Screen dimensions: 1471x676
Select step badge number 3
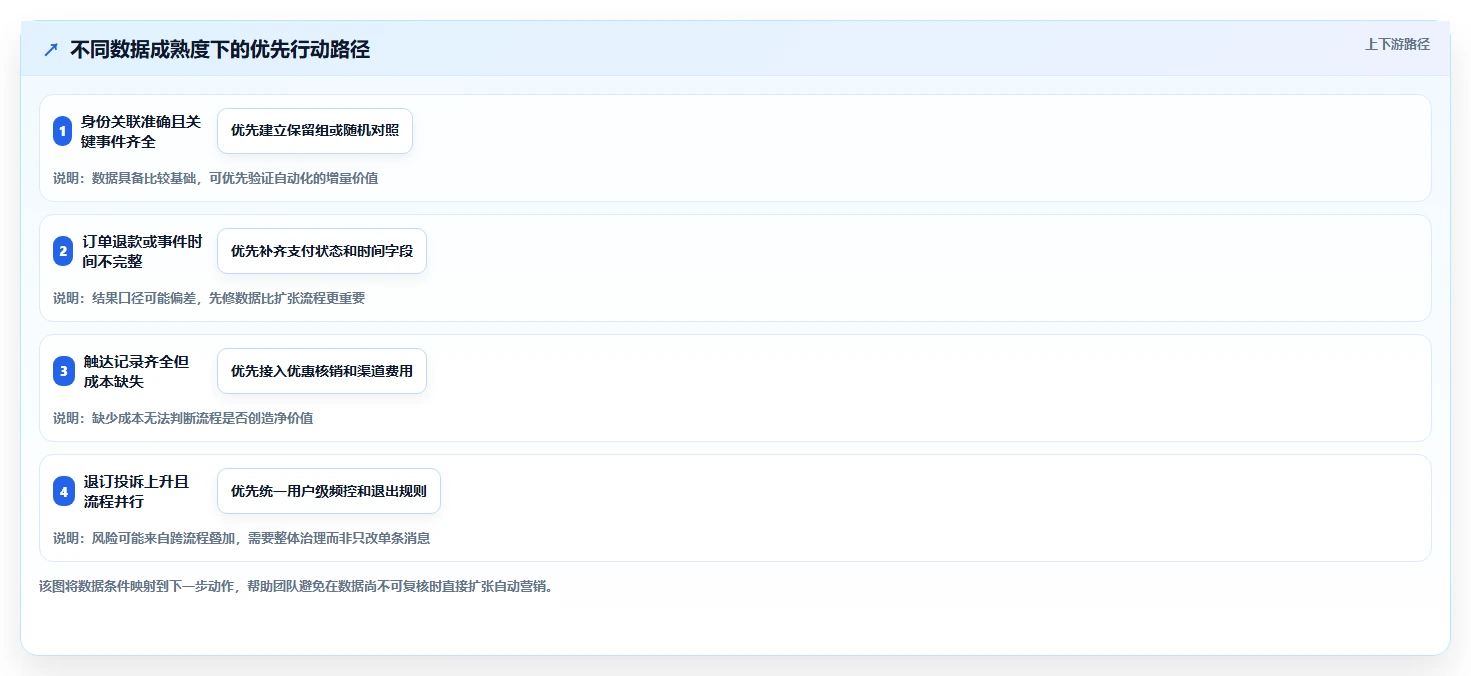(63, 371)
